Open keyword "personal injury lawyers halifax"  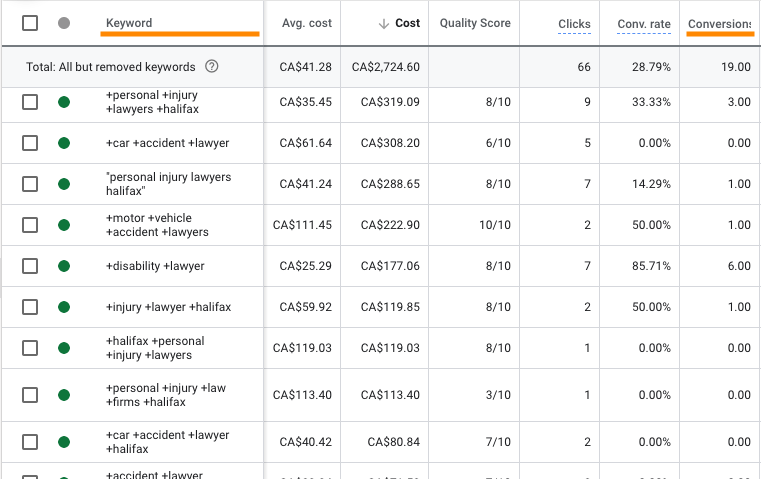[168, 184]
